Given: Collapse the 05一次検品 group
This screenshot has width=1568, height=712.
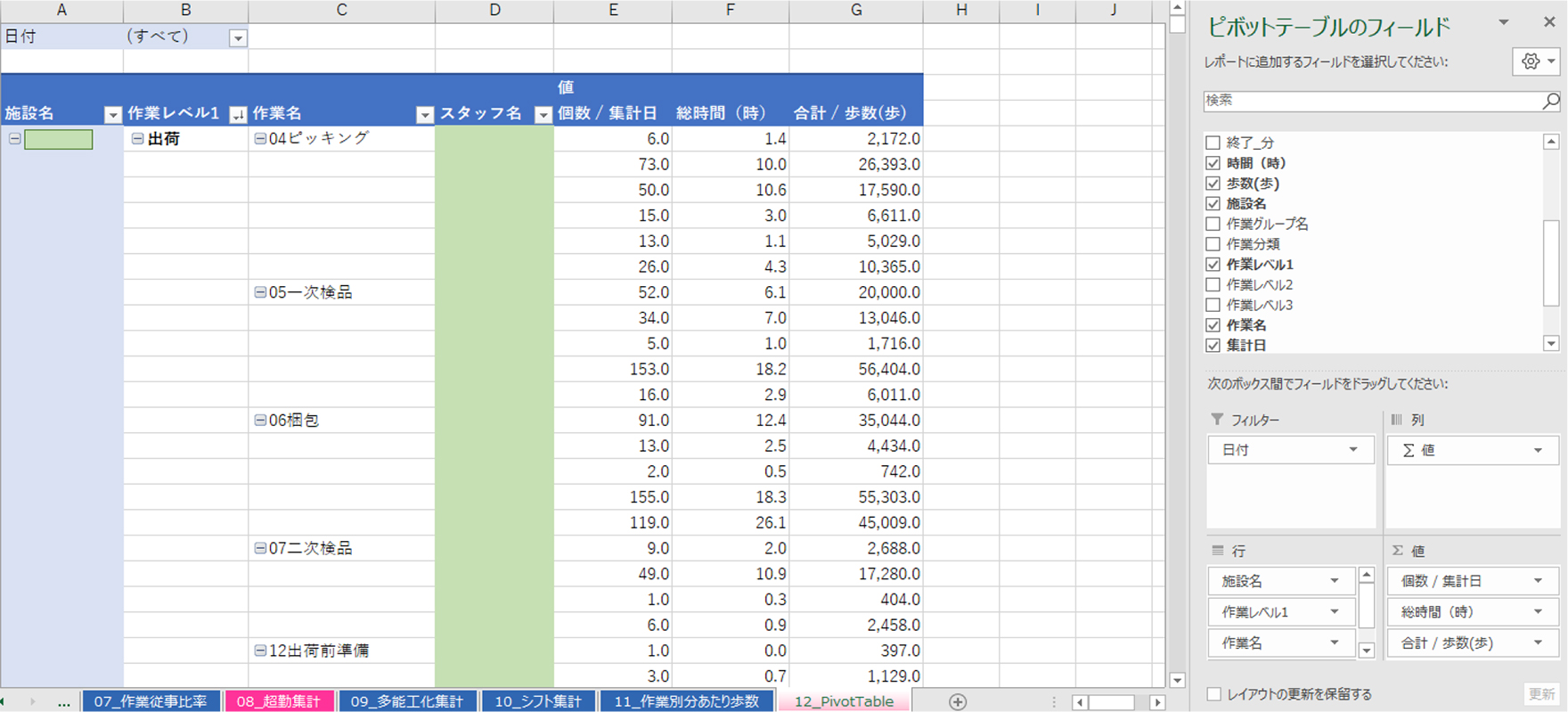Looking at the screenshot, I should pos(260,292).
